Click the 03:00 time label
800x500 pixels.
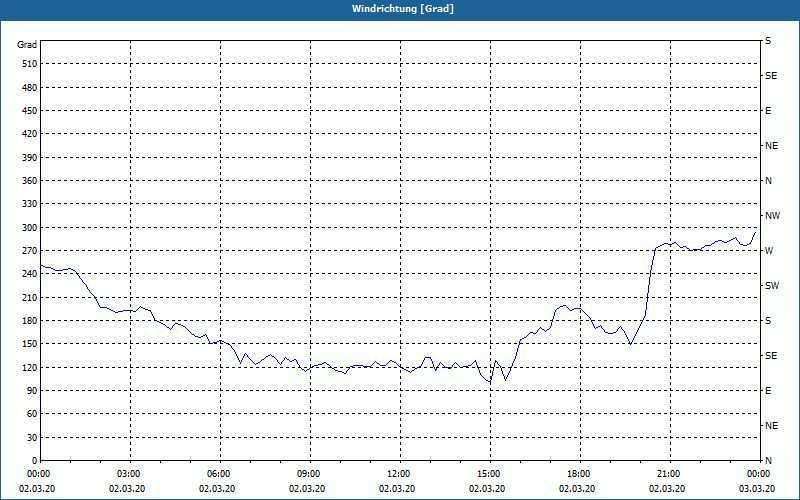130,473
